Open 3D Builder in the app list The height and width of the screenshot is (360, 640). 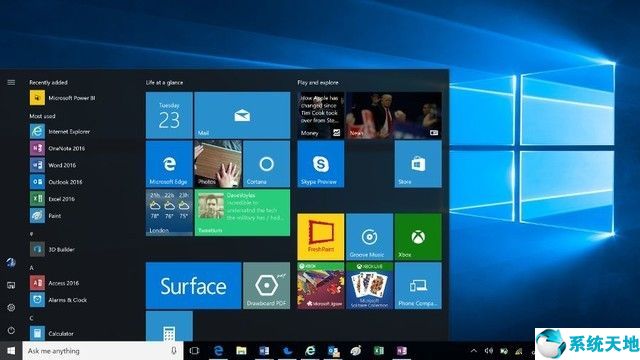point(52,249)
